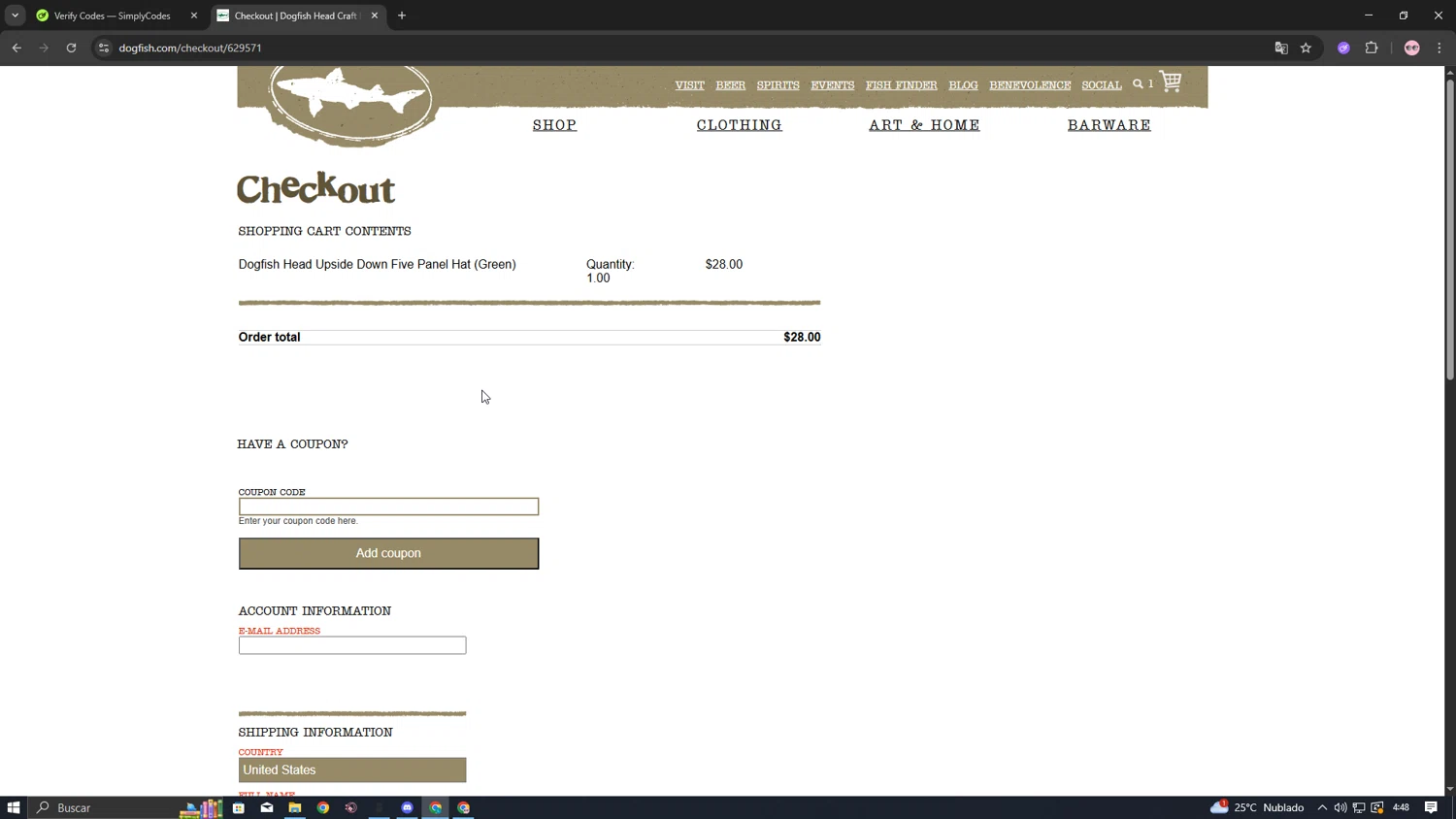Image resolution: width=1456 pixels, height=819 pixels.
Task: Click the browser address bar URL
Action: tap(190, 48)
